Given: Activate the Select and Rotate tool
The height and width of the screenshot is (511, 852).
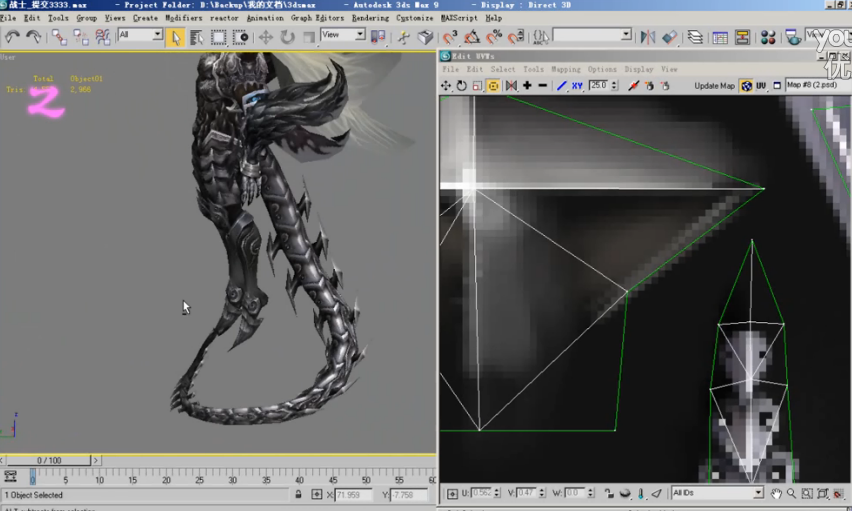Looking at the screenshot, I should [287, 37].
